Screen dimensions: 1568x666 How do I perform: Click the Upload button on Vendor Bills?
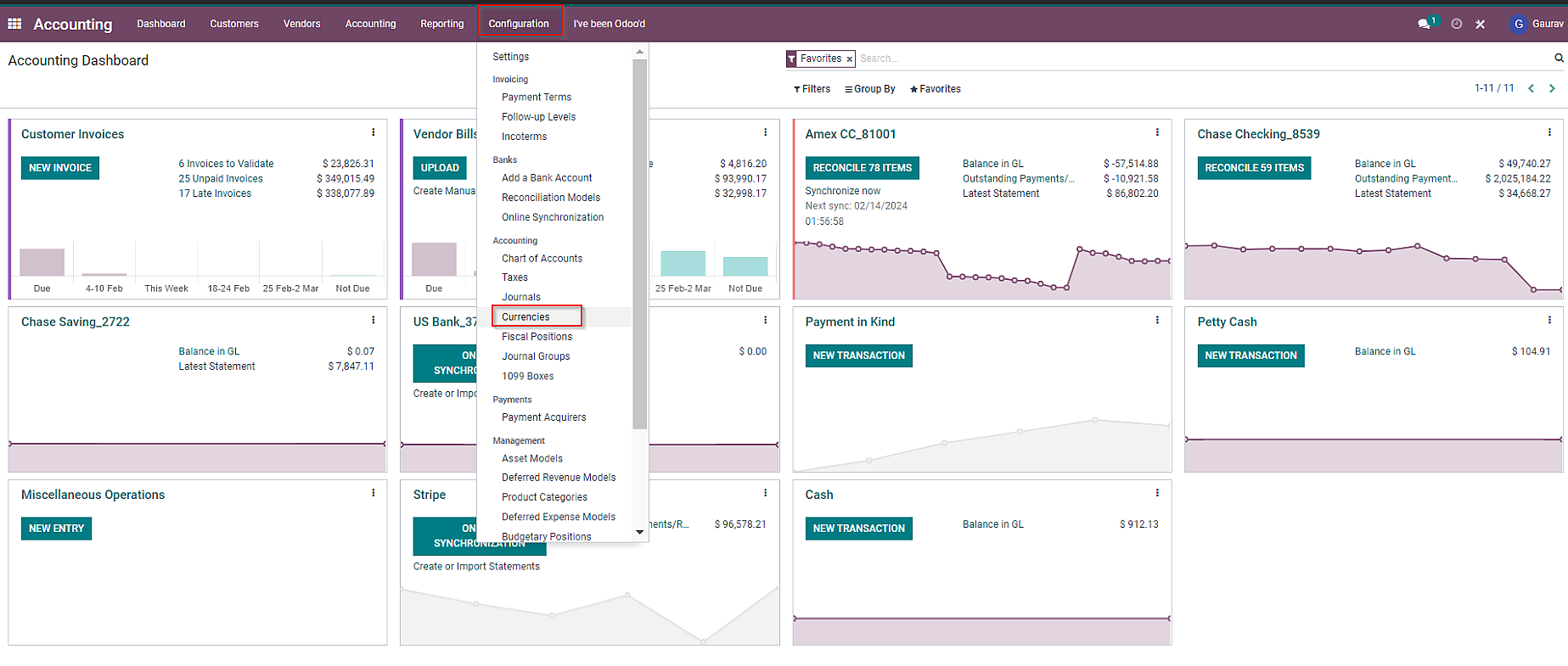click(x=440, y=168)
